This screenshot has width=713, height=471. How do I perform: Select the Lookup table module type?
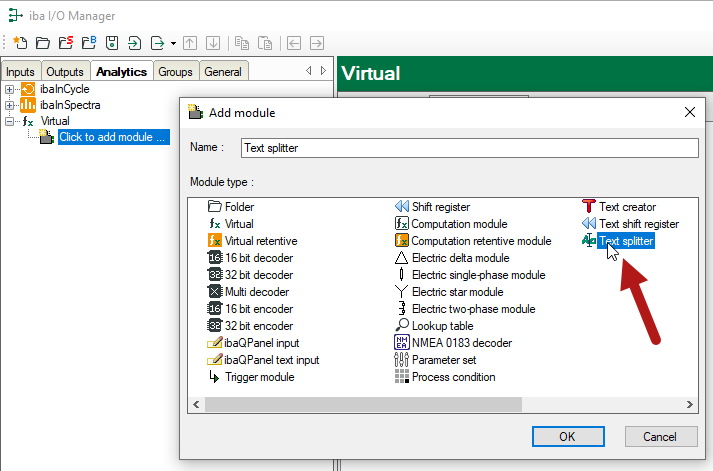coord(442,326)
